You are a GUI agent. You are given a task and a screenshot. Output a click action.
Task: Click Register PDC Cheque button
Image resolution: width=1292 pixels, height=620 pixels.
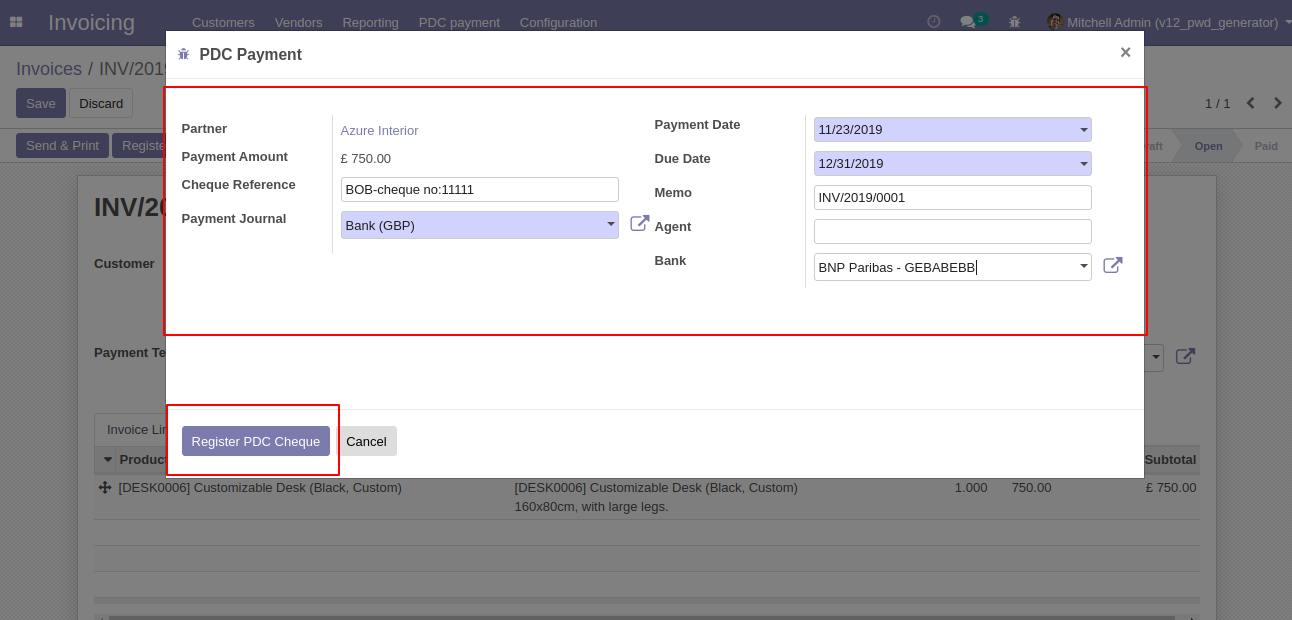click(x=255, y=441)
